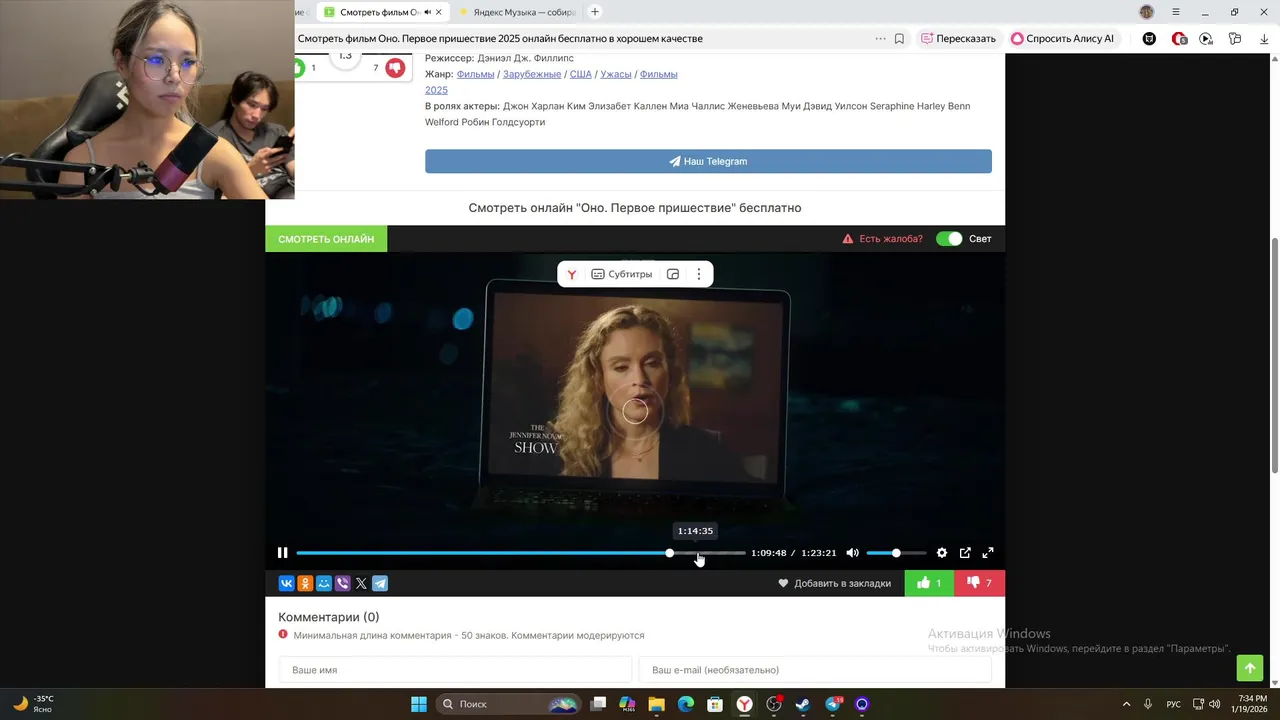Screen dimensions: 1280x720
Task: Share via VK icon
Action: 286,583
